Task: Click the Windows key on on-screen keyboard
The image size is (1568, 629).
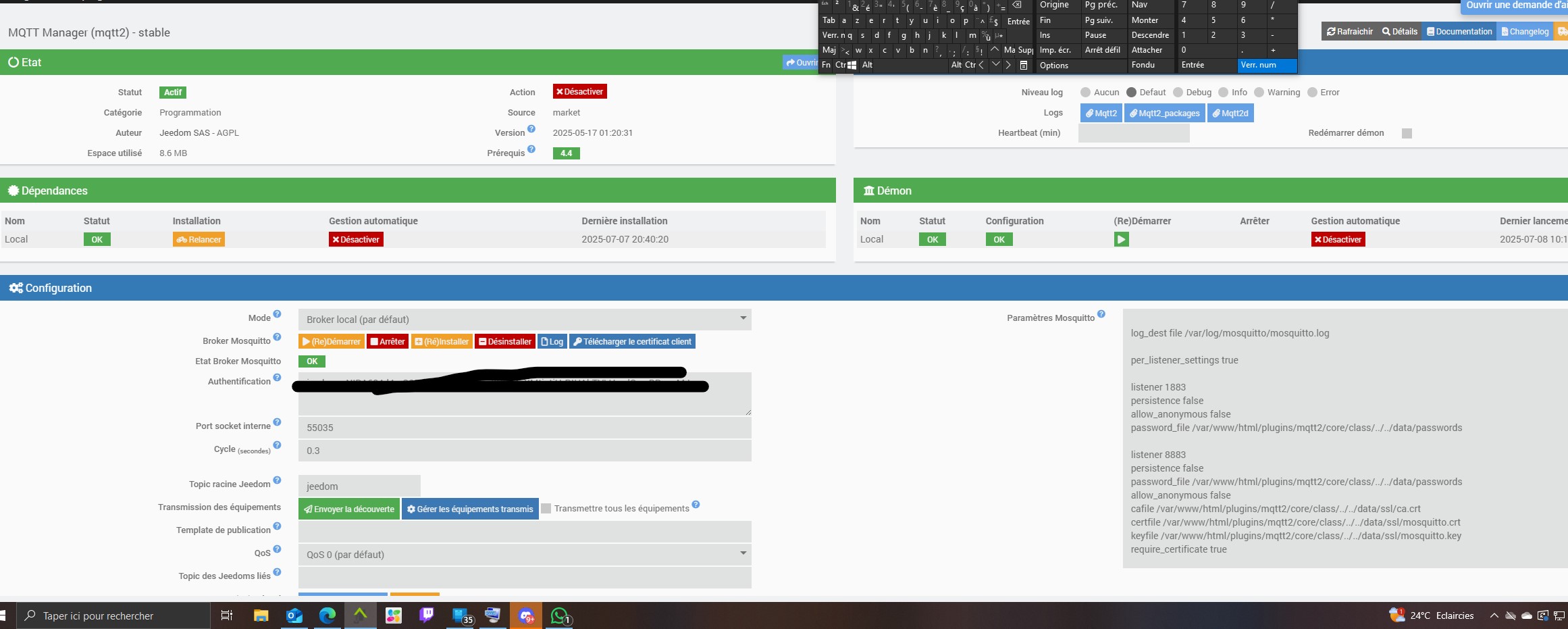Action: pos(852,65)
